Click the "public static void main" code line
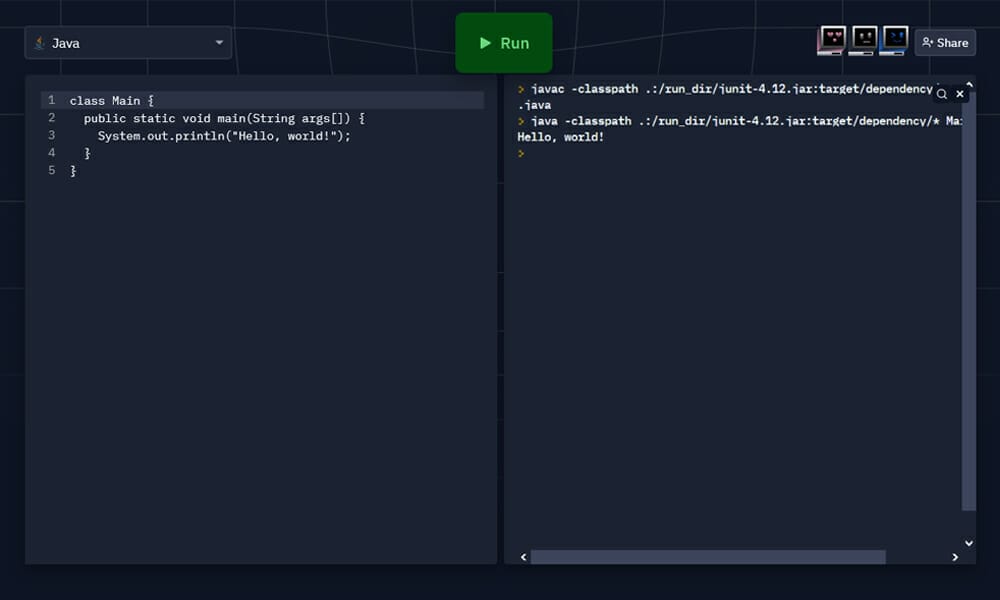 [x=224, y=118]
